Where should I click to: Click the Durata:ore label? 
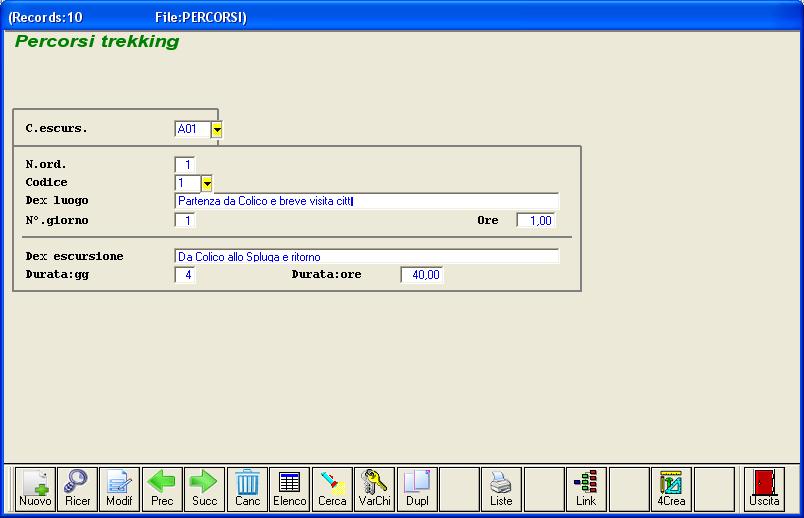coord(327,274)
